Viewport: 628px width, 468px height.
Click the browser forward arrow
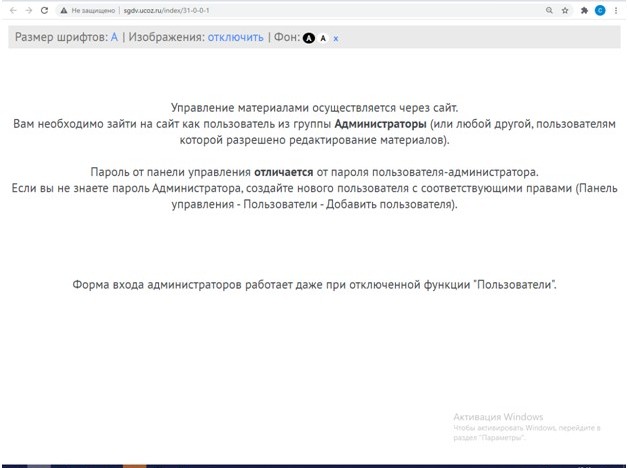(27, 10)
